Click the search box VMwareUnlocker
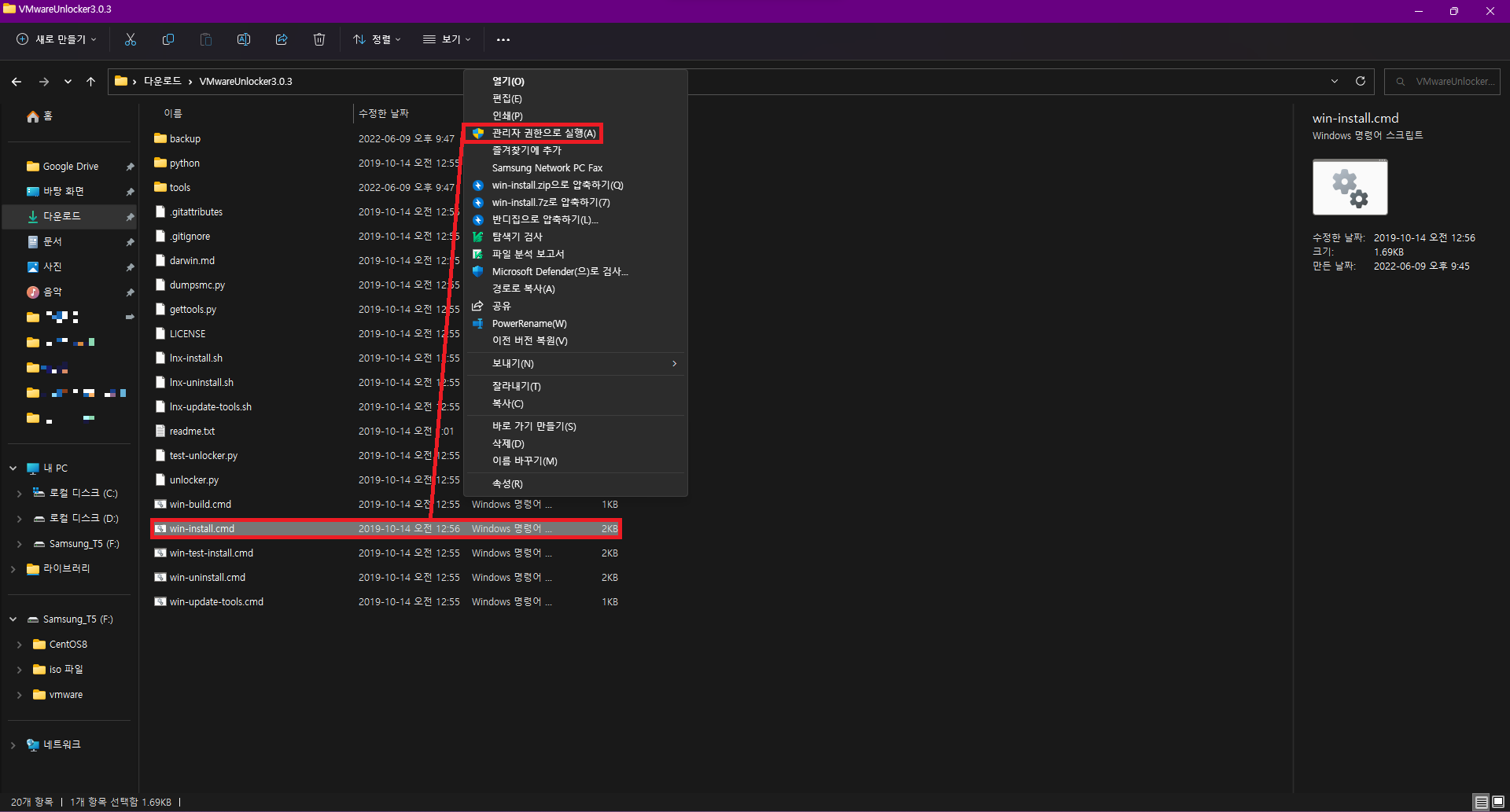The height and width of the screenshot is (812, 1510). click(1442, 82)
